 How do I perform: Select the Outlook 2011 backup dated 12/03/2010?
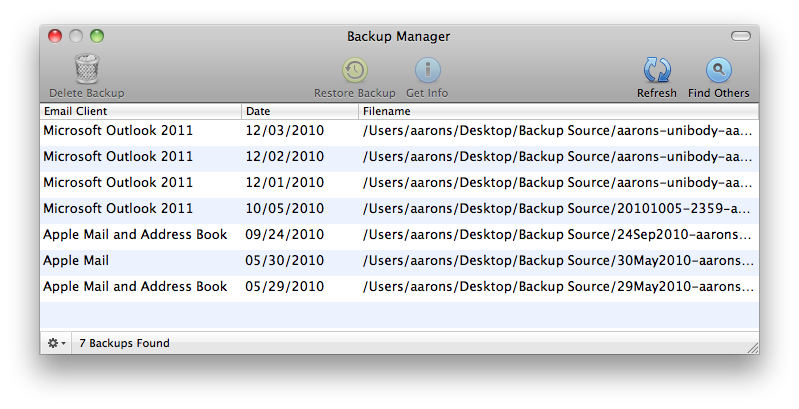(x=400, y=131)
